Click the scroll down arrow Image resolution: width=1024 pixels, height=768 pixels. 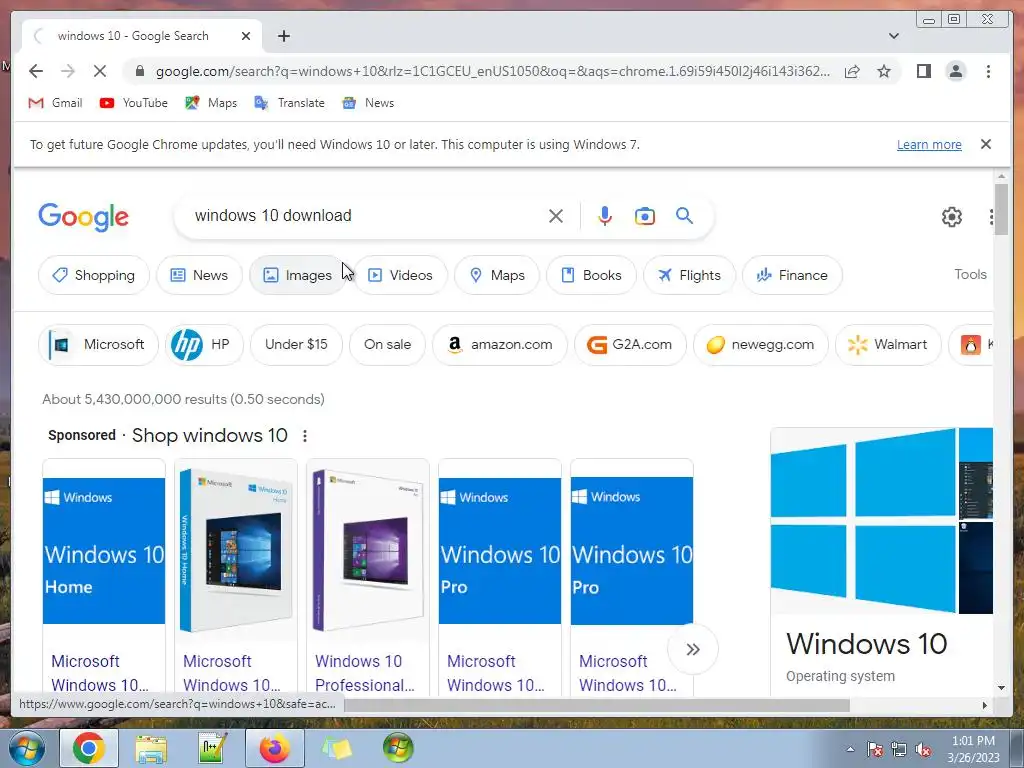[x=1001, y=687]
